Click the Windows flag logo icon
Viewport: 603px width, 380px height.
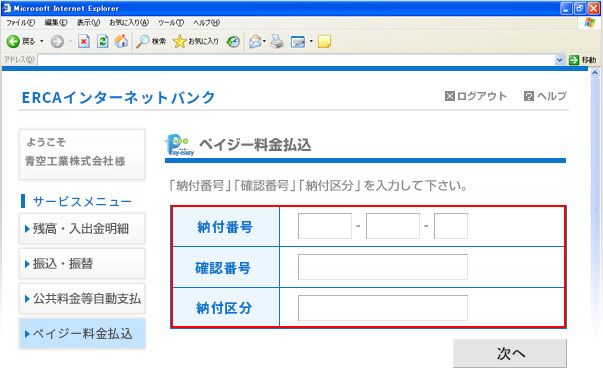click(590, 23)
